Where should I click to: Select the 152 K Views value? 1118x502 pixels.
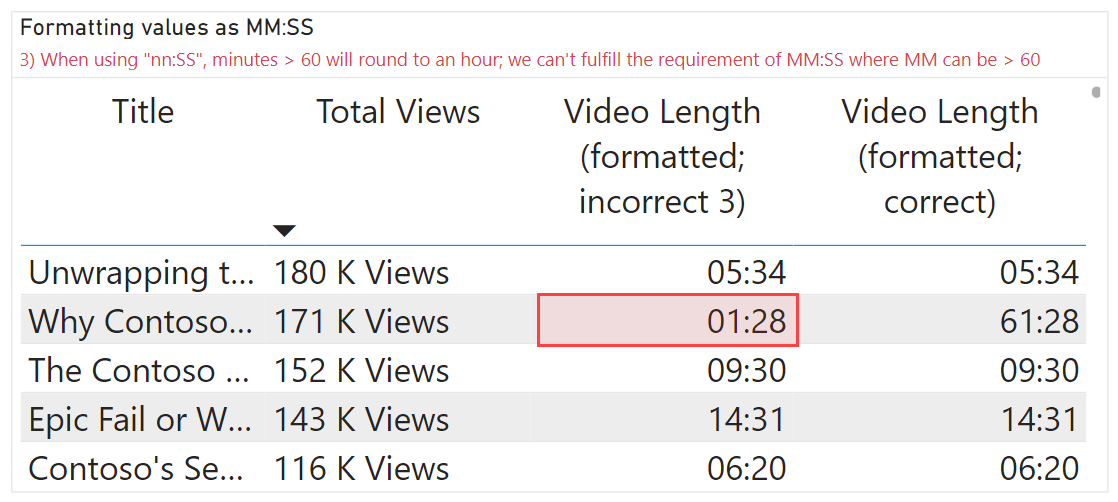(x=361, y=370)
